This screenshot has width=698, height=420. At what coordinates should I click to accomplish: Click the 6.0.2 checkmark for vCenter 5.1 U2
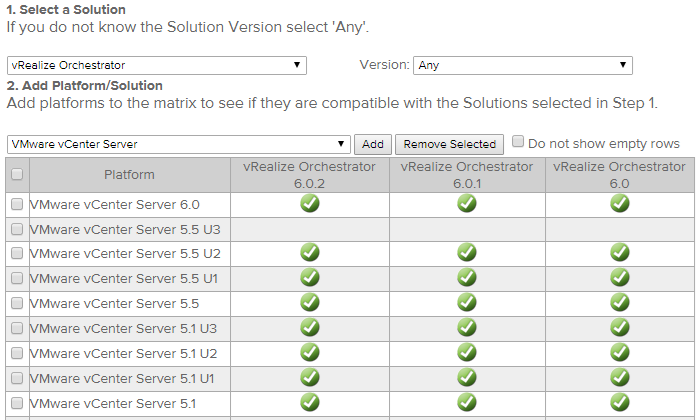310,352
